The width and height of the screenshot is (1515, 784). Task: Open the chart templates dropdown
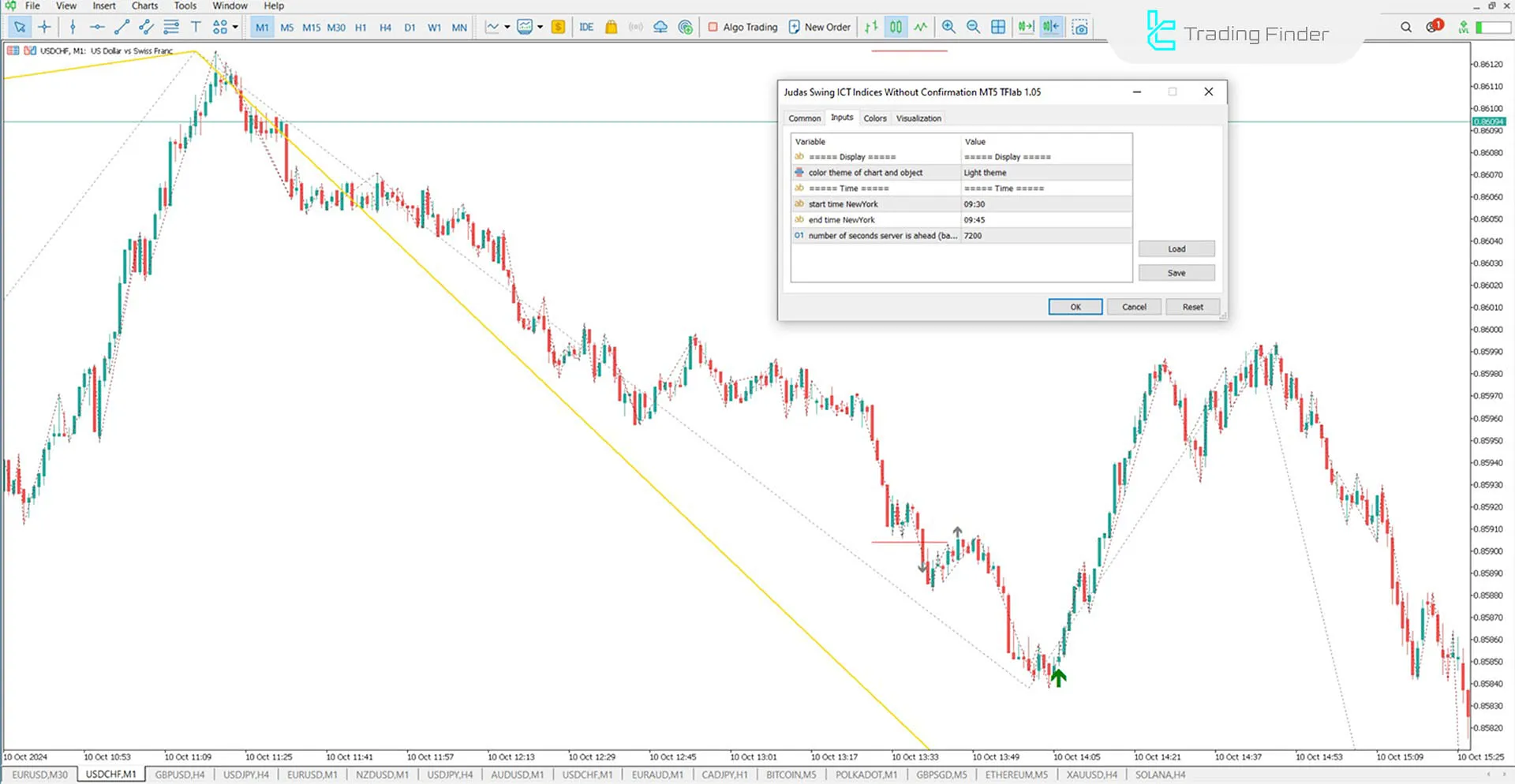pyautogui.click(x=540, y=26)
